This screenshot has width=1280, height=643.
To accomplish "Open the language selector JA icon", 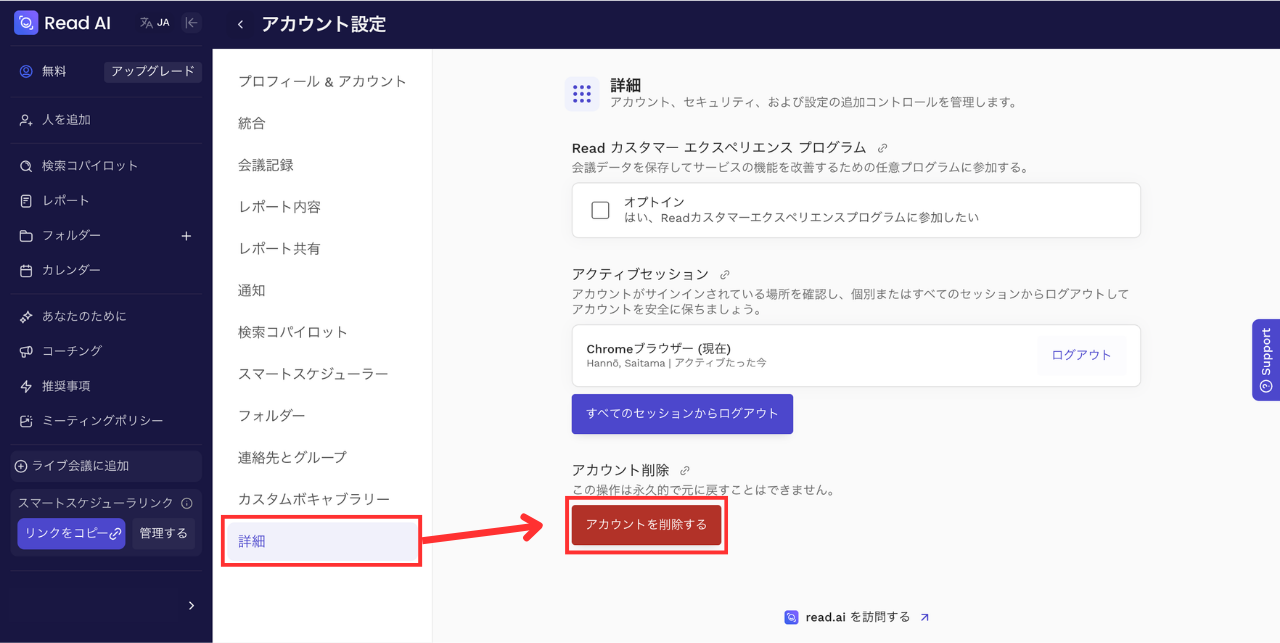I will [154, 23].
